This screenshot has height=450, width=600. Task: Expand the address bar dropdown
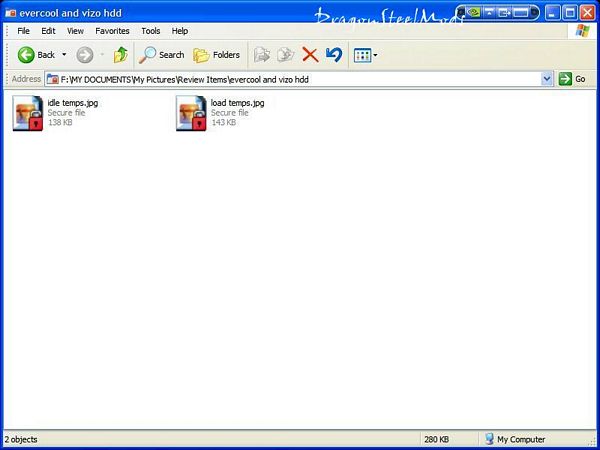[x=547, y=79]
